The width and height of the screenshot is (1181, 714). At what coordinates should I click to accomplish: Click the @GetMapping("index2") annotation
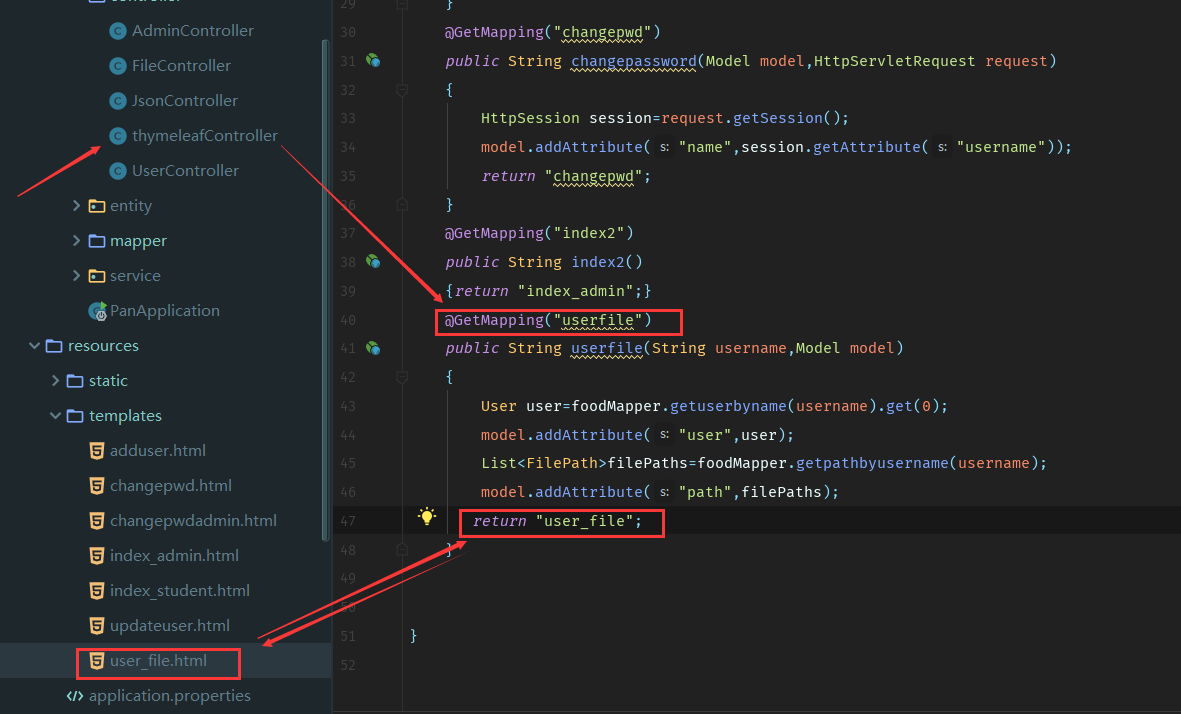539,233
